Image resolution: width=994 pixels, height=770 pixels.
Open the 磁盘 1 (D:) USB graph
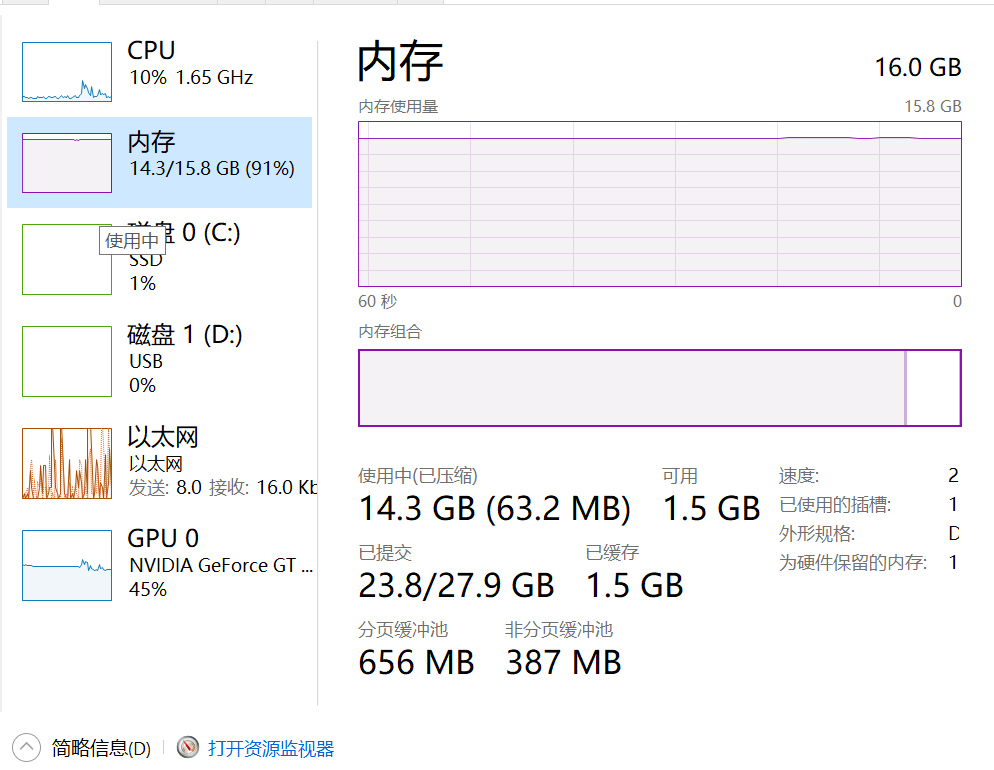[67, 361]
